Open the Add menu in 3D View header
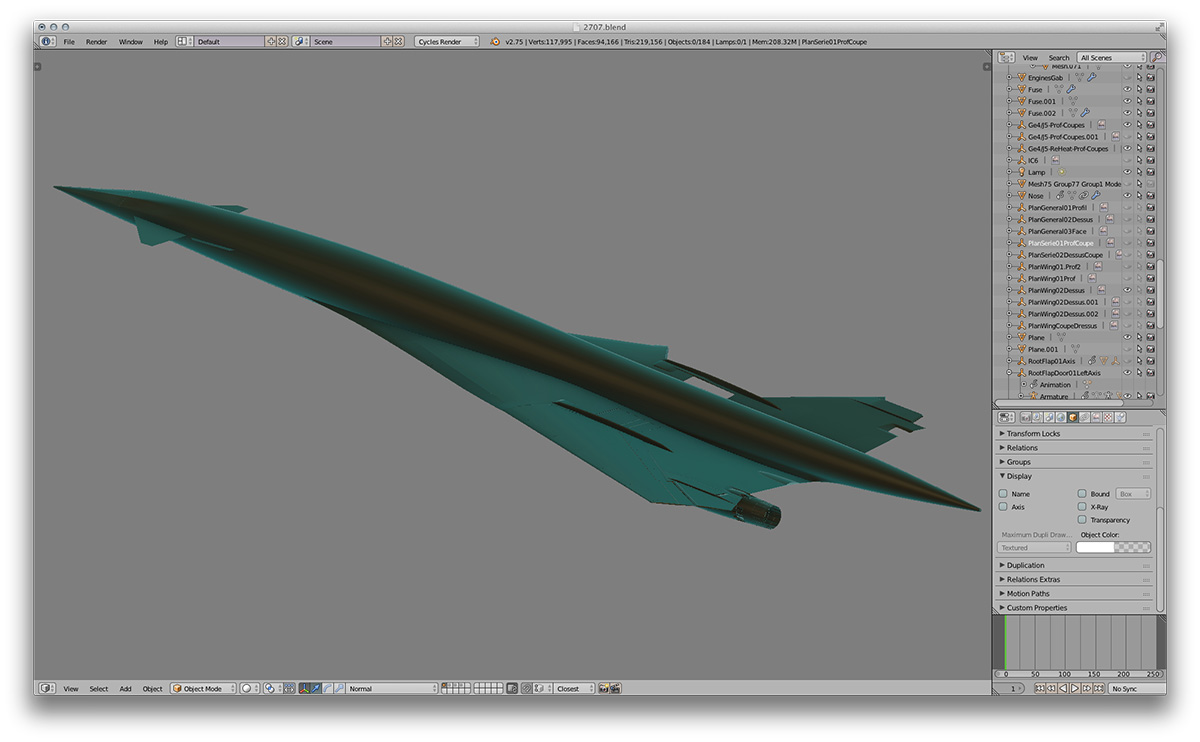 pyautogui.click(x=126, y=688)
